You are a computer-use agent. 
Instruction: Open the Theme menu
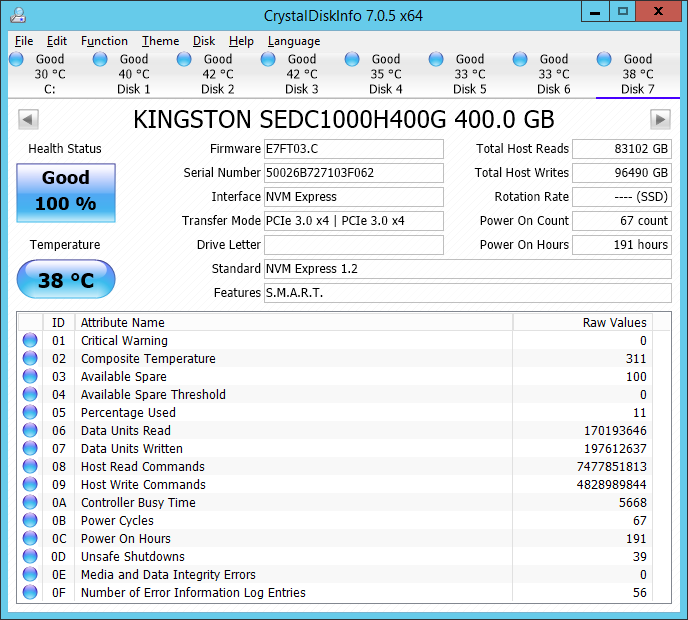point(160,41)
